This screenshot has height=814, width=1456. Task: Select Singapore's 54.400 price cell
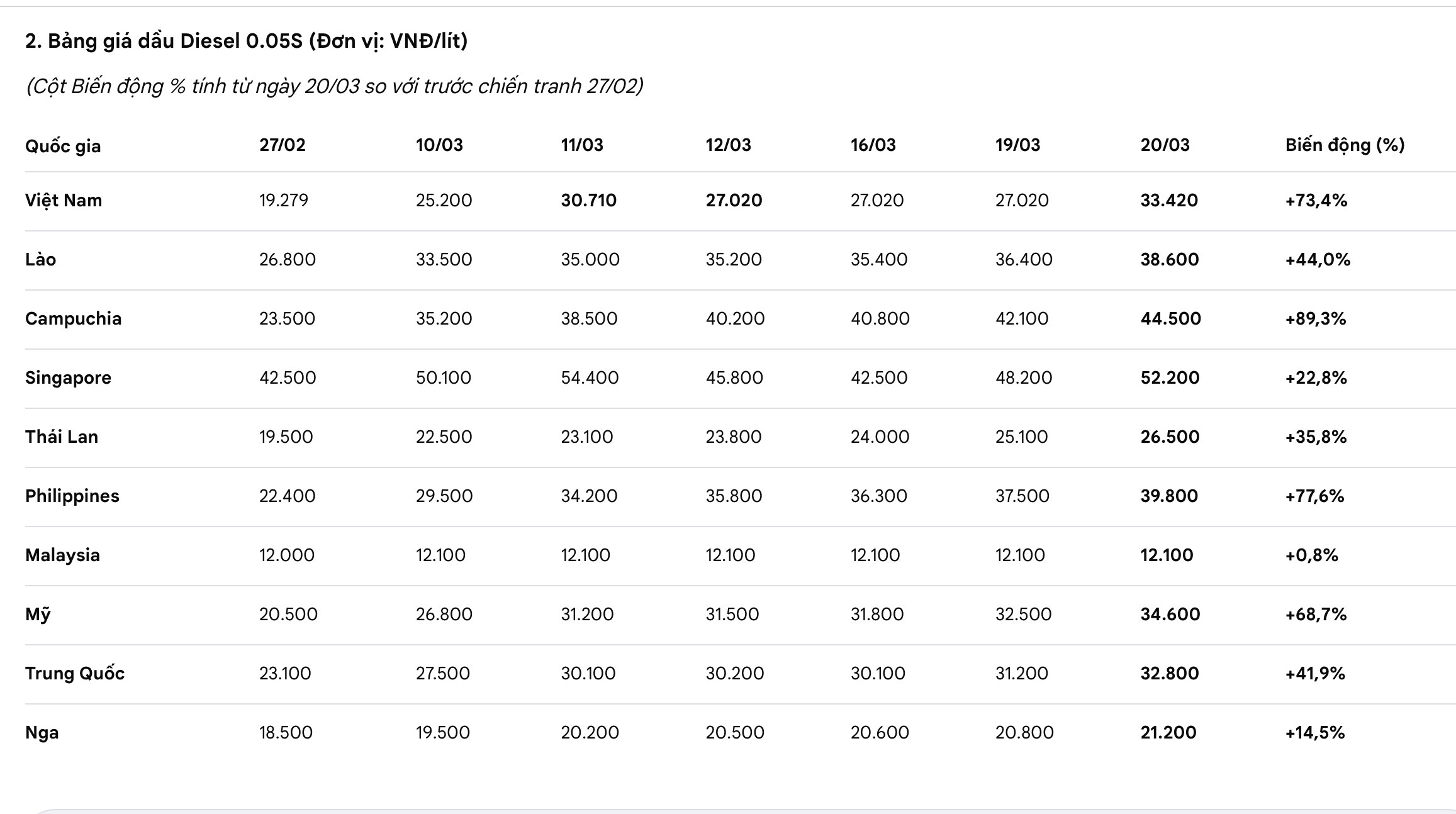tap(590, 377)
